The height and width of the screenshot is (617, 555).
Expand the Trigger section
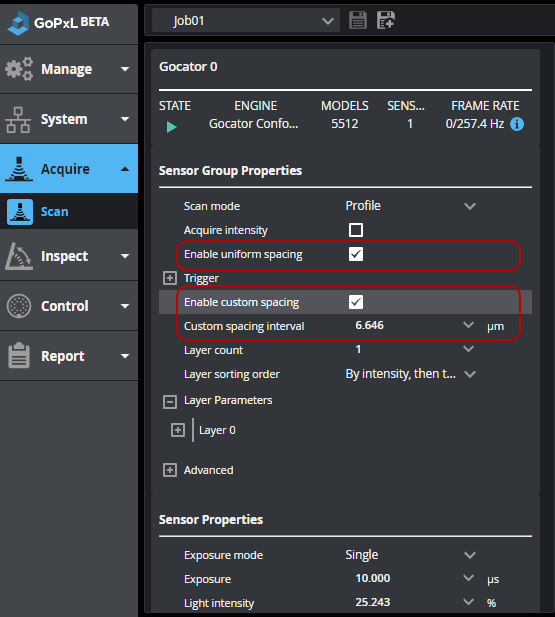[x=170, y=278]
